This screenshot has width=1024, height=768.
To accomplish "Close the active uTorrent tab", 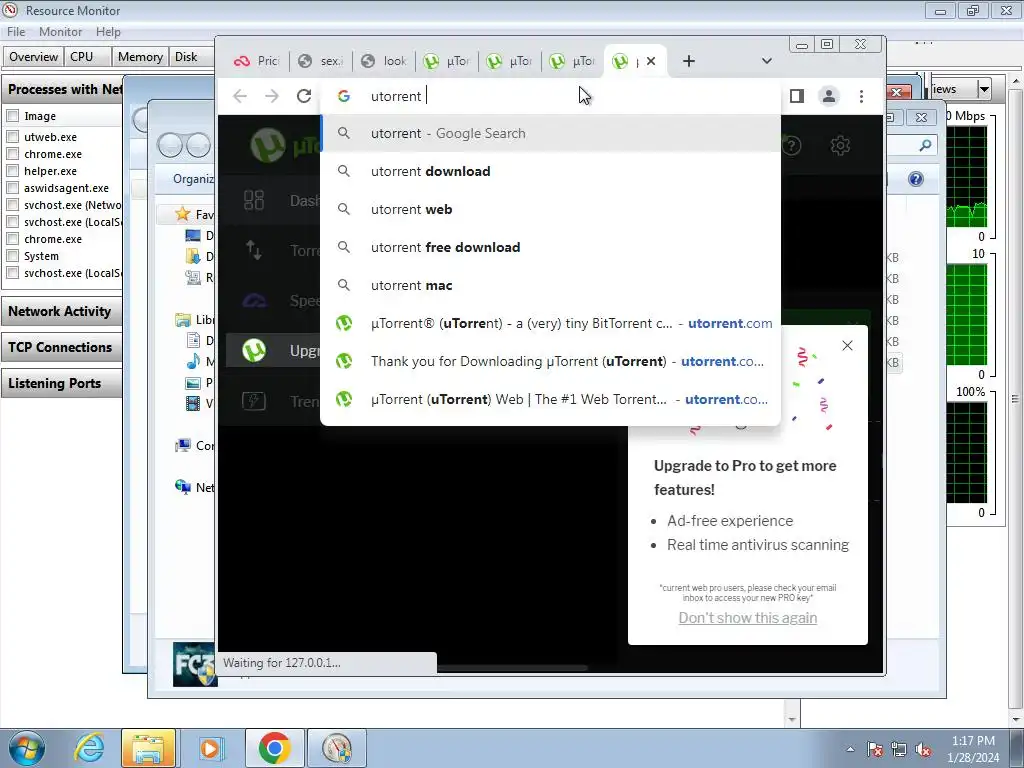I will pyautogui.click(x=650, y=61).
